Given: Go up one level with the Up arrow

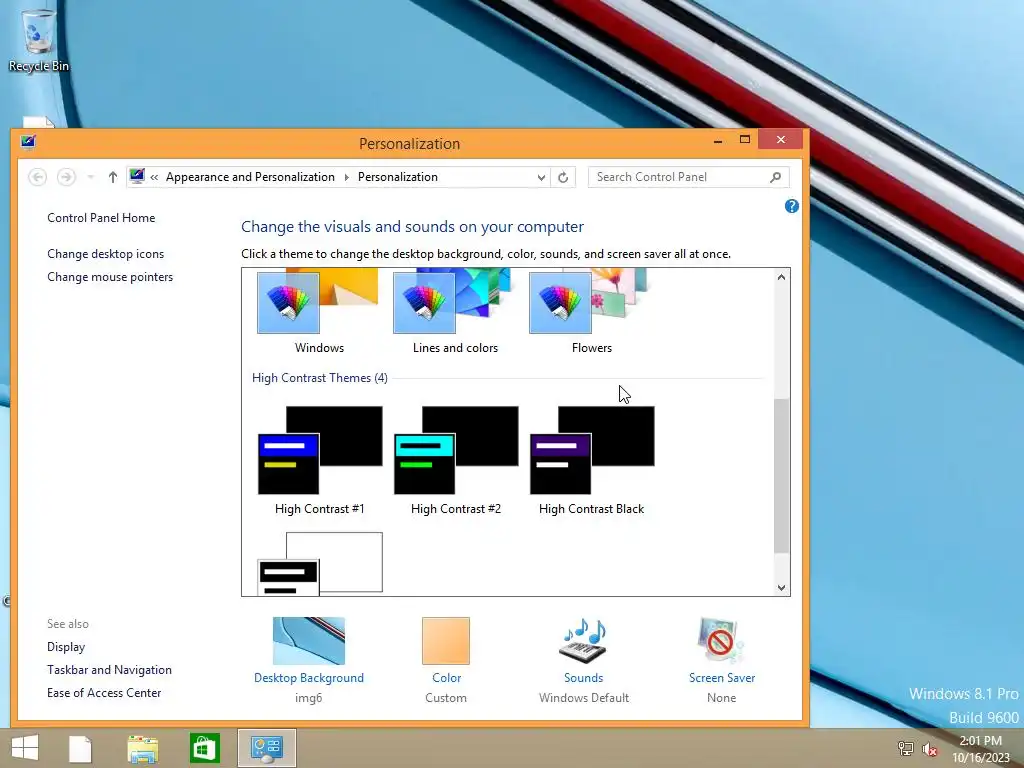Looking at the screenshot, I should (112, 177).
